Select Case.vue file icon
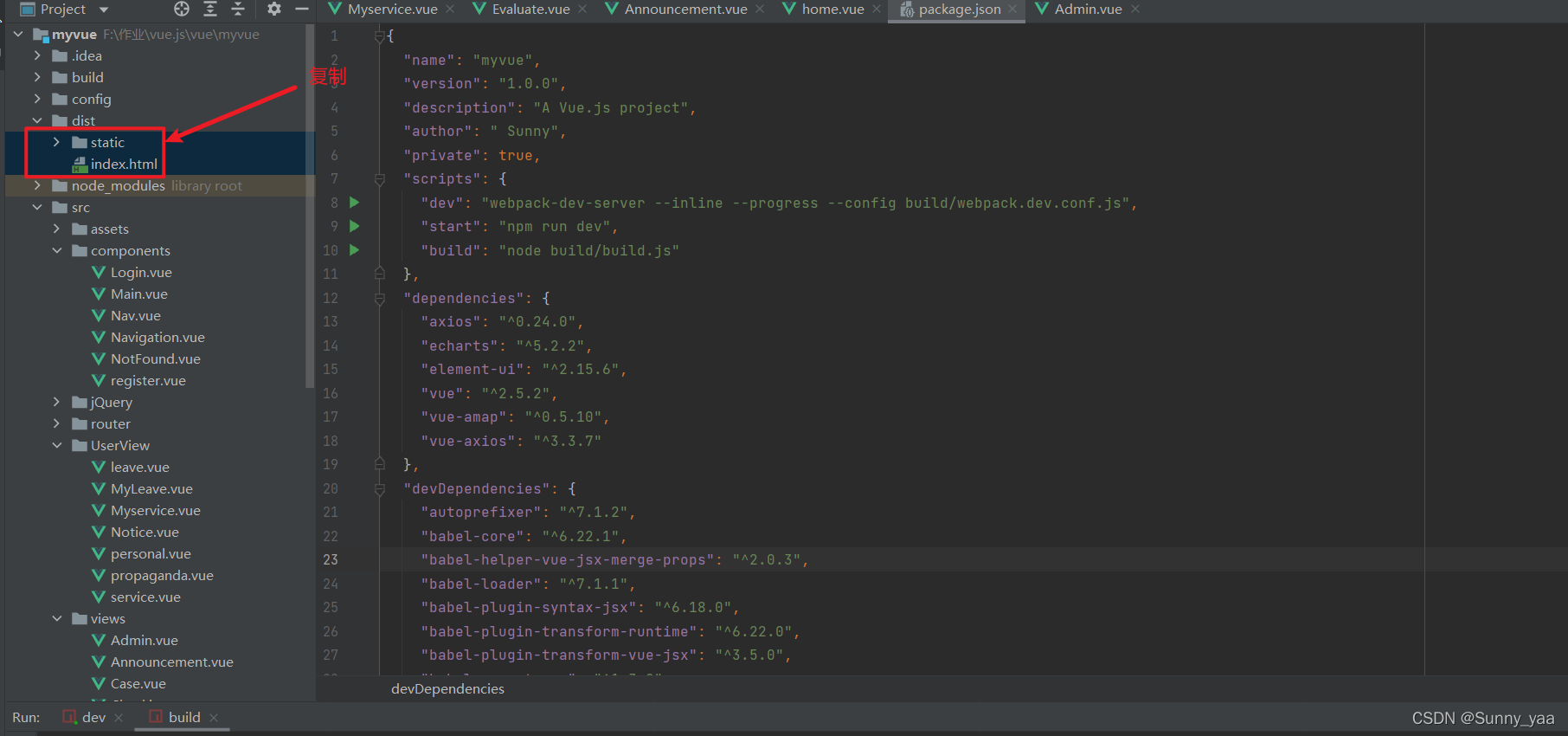This screenshot has height=736, width=1568. coord(99,683)
